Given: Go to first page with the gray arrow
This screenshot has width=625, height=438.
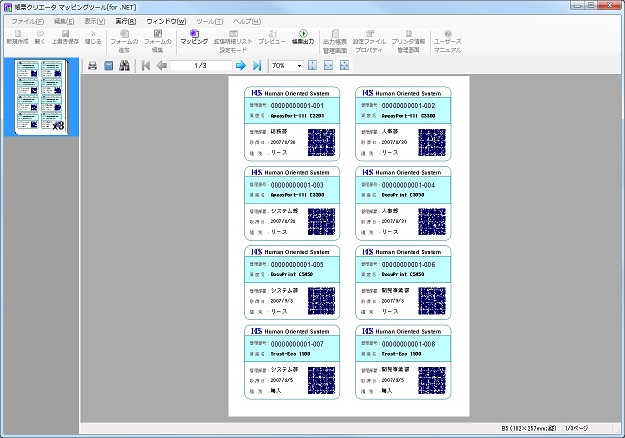Looking at the screenshot, I should click(146, 66).
